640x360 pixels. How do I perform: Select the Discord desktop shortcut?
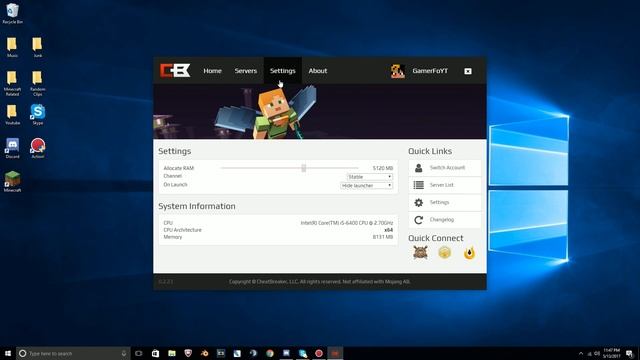point(12,148)
